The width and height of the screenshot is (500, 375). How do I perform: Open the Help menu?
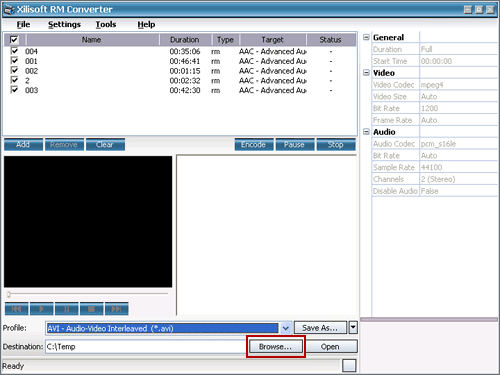[x=146, y=24]
